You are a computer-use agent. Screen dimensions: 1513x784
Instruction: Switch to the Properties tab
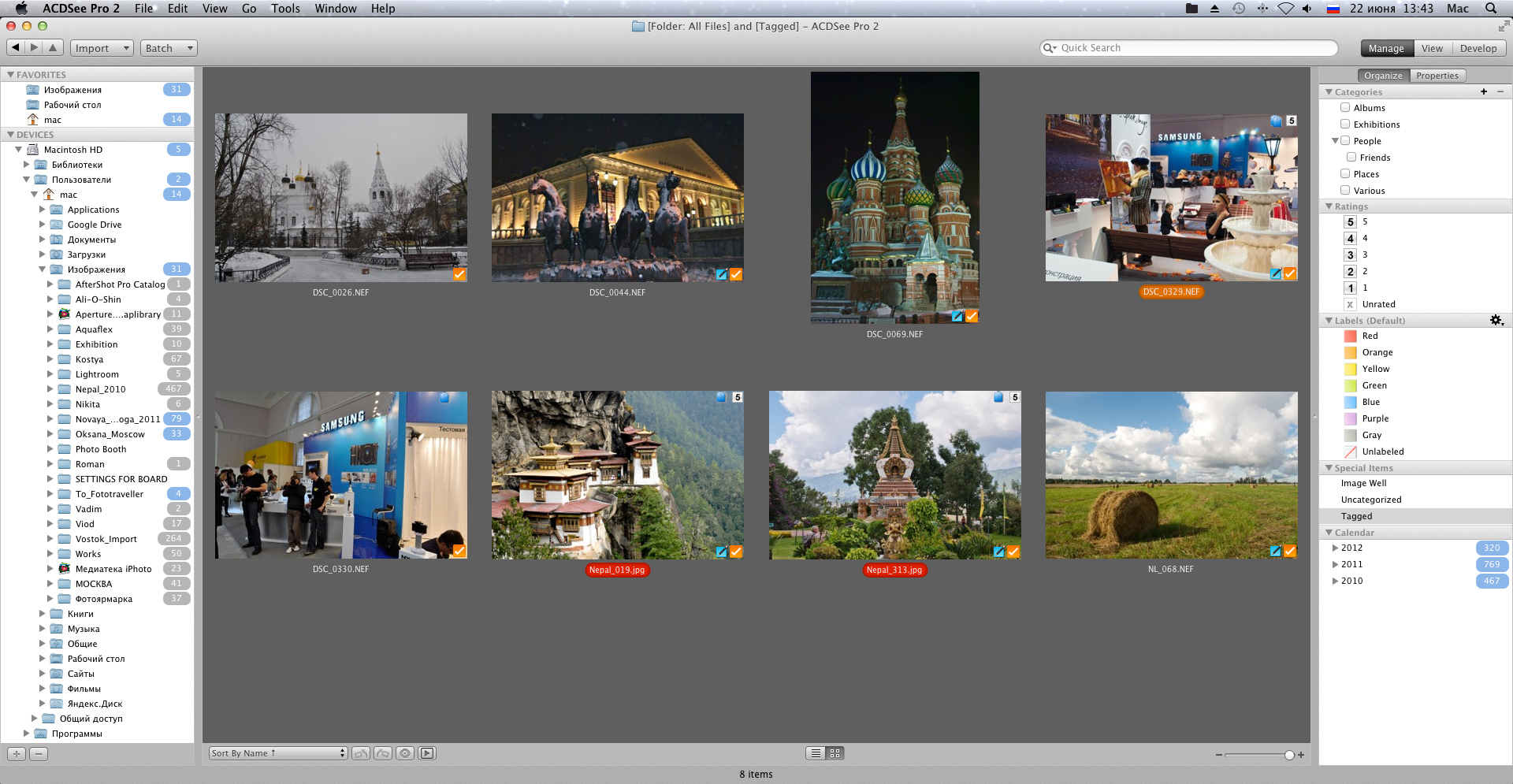coord(1437,76)
